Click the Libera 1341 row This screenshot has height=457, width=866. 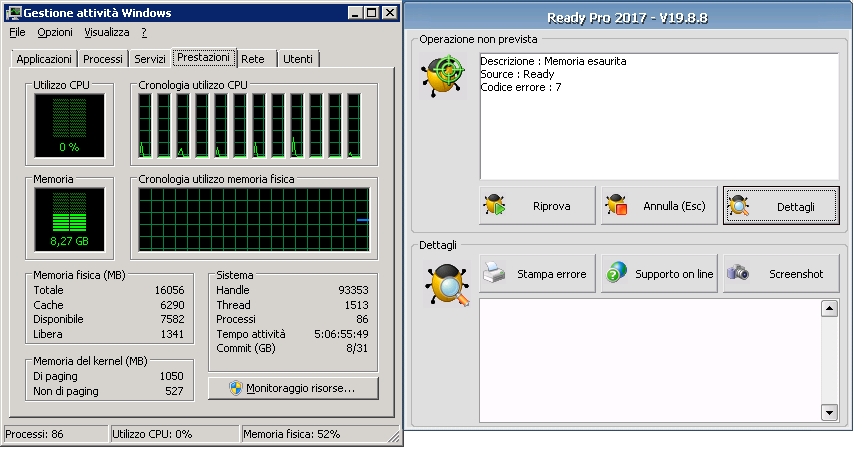(x=108, y=334)
